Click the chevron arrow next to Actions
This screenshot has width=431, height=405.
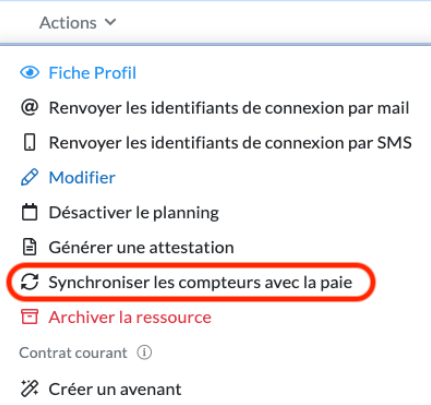(110, 22)
